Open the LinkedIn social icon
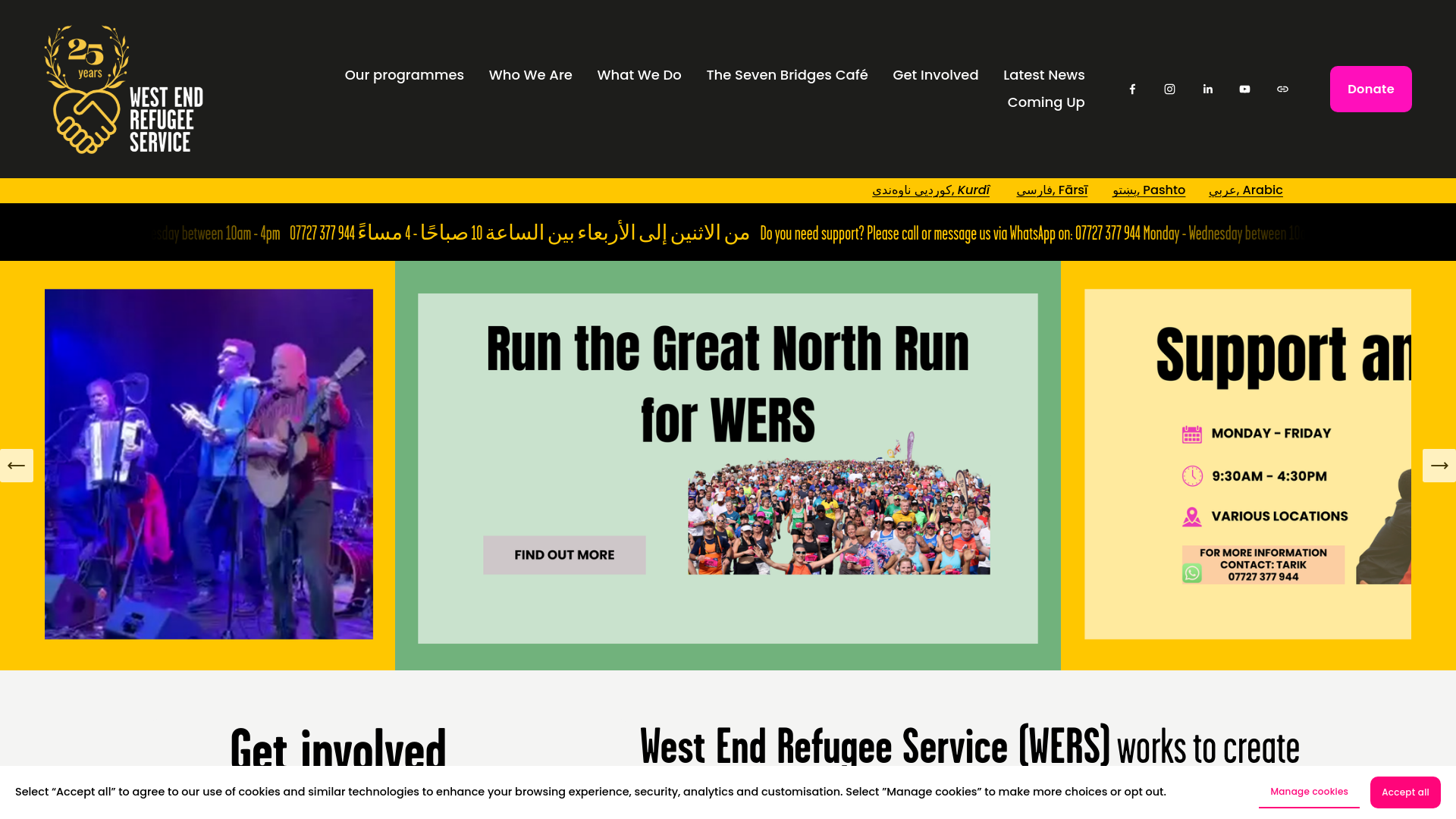The height and width of the screenshot is (819, 1456). [x=1207, y=89]
